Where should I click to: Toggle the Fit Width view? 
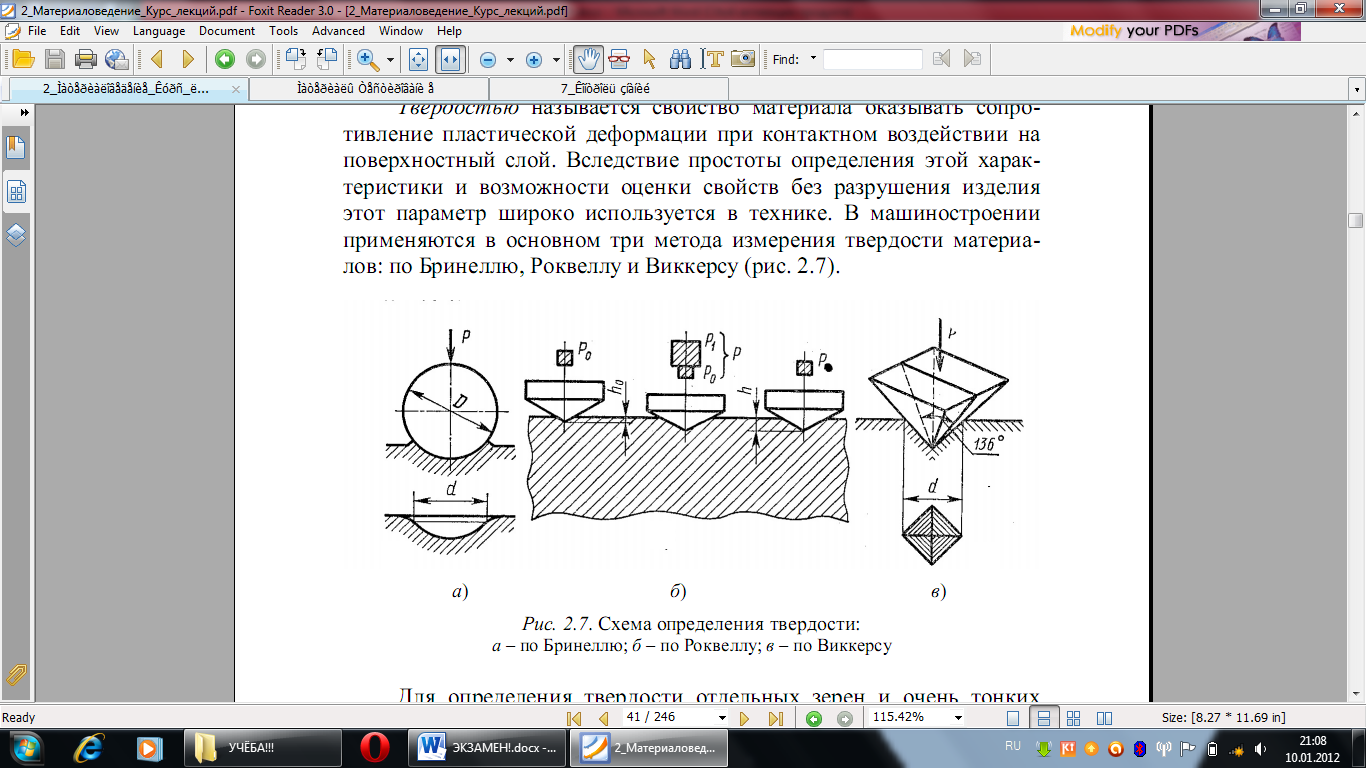(450, 59)
